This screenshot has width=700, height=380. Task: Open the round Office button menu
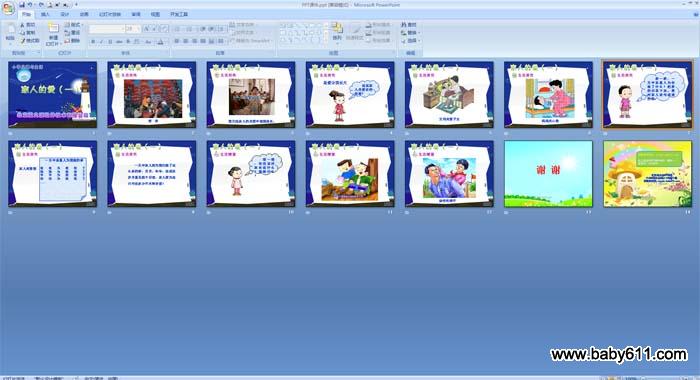[x=8, y=8]
